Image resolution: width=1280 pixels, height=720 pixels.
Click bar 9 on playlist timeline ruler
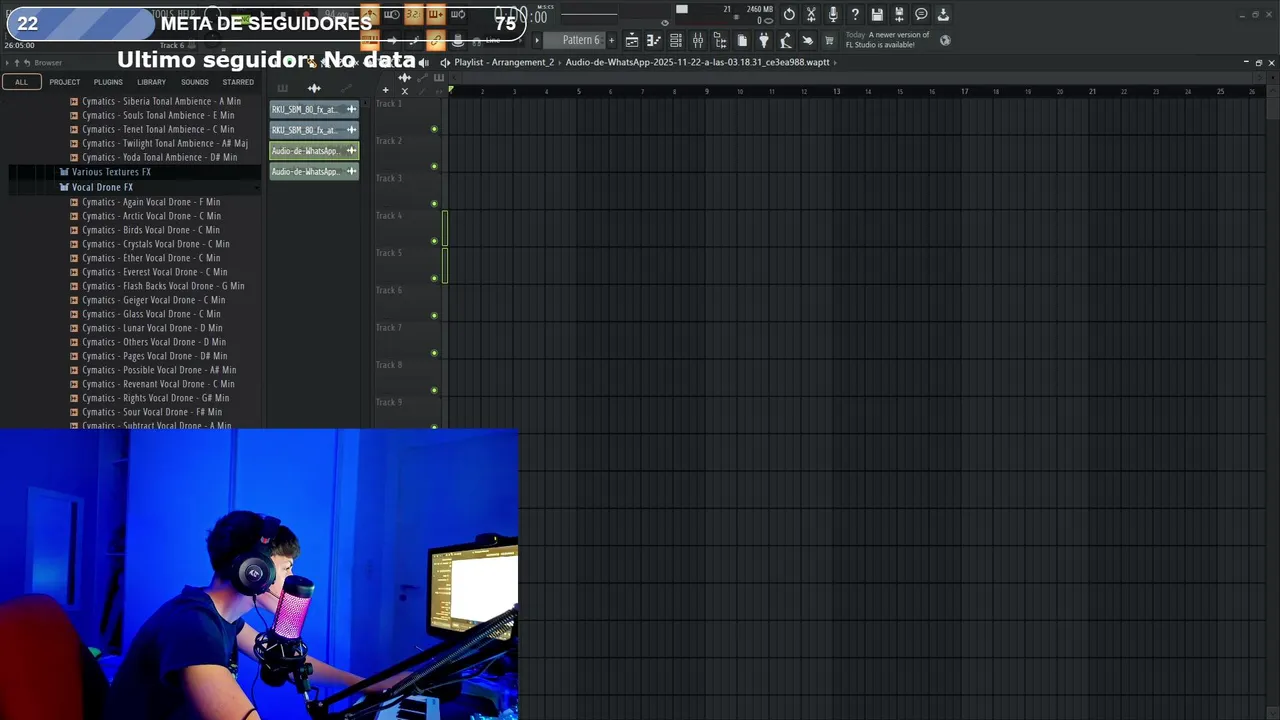coord(707,91)
